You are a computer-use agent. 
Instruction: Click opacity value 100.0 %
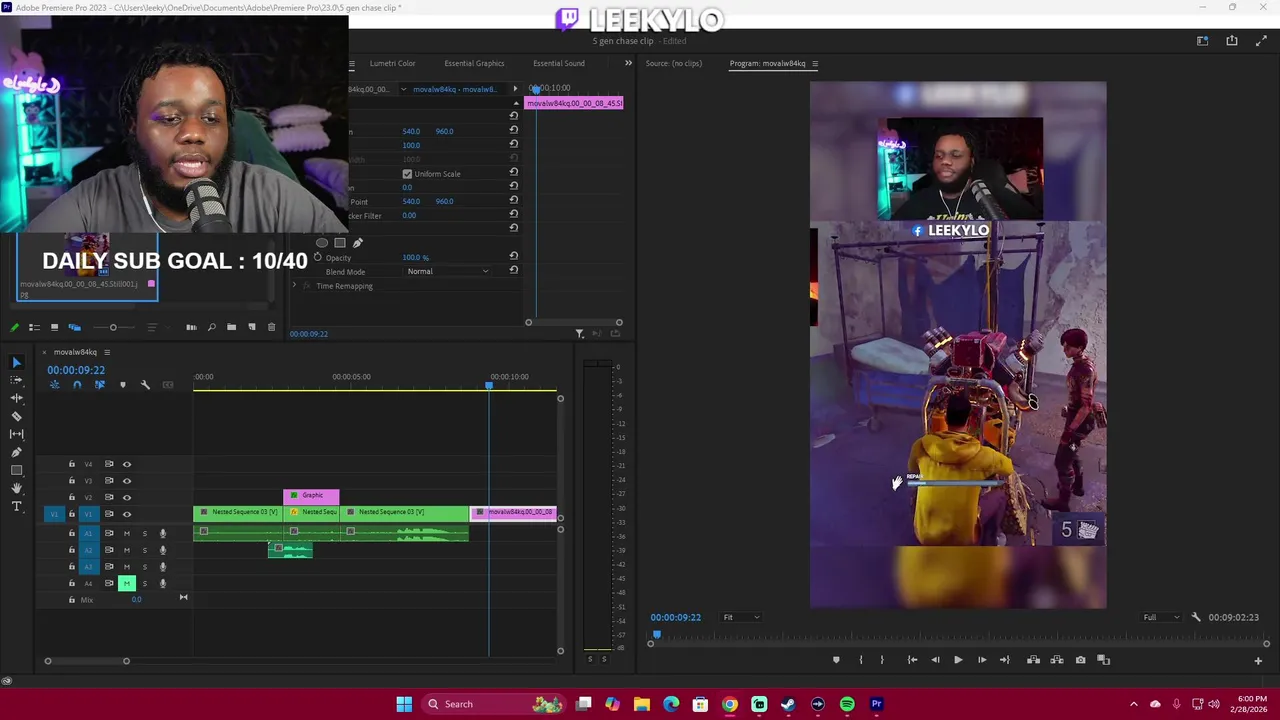click(x=415, y=258)
